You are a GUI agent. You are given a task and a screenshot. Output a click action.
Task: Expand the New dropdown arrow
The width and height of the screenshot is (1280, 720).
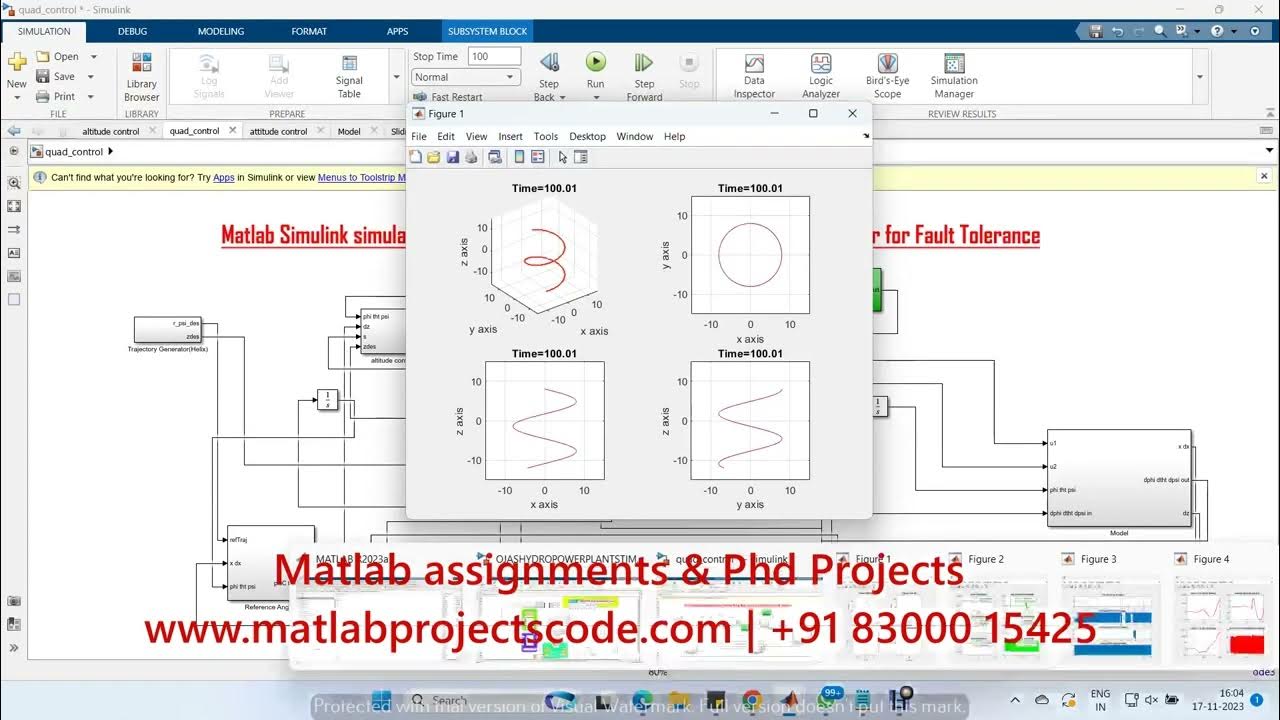pos(17,97)
